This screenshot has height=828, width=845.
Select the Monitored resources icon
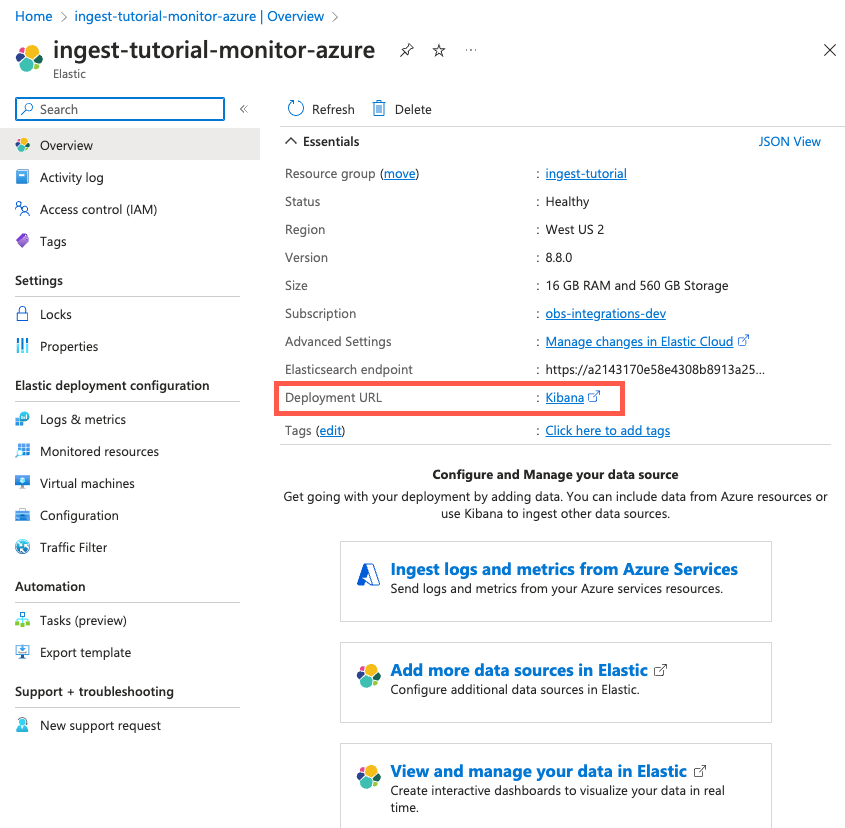22,451
